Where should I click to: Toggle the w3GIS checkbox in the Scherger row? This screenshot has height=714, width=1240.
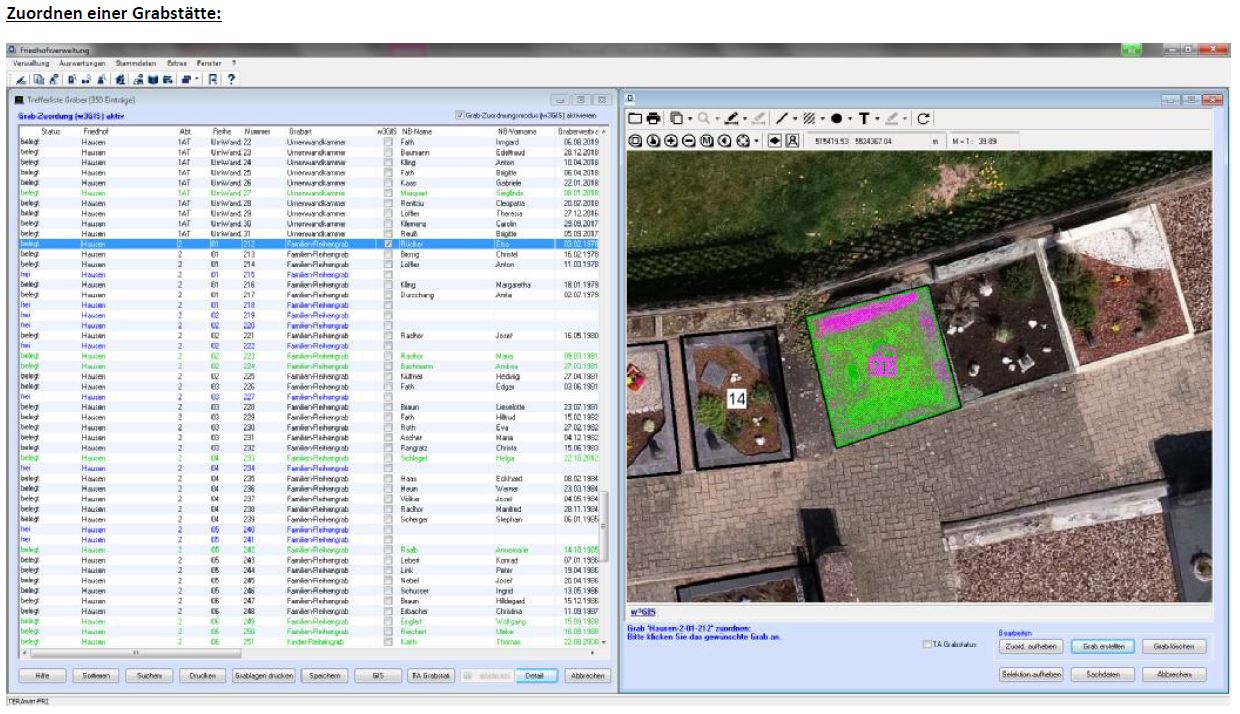[x=387, y=519]
